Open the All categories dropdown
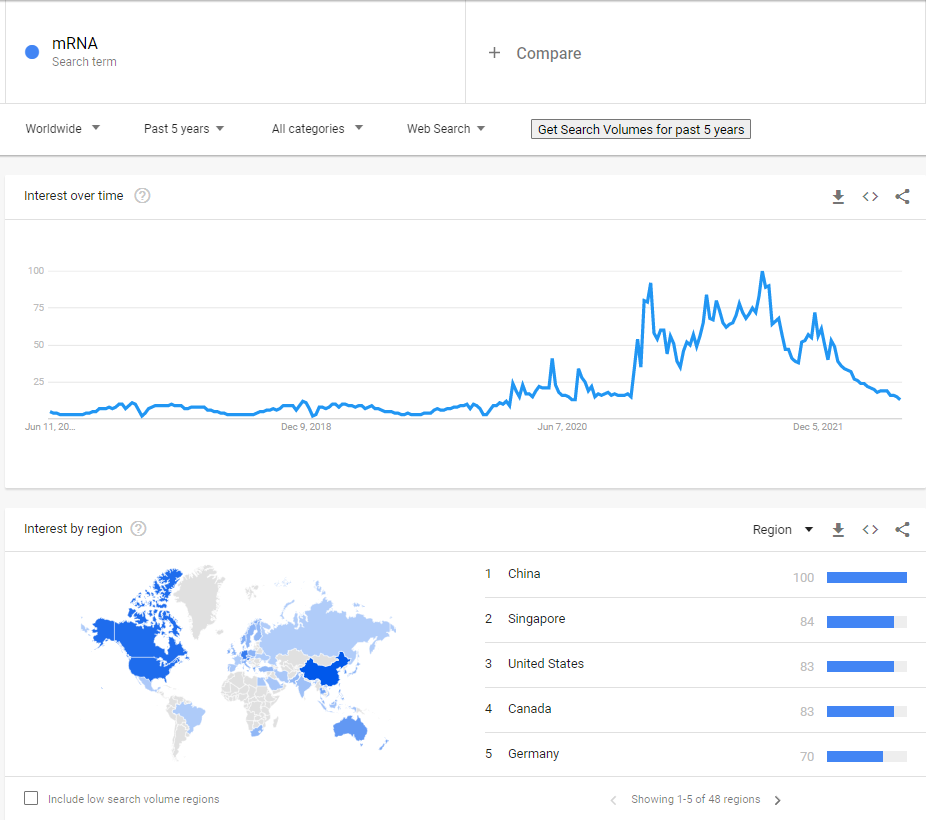This screenshot has height=820, width=926. 317,129
